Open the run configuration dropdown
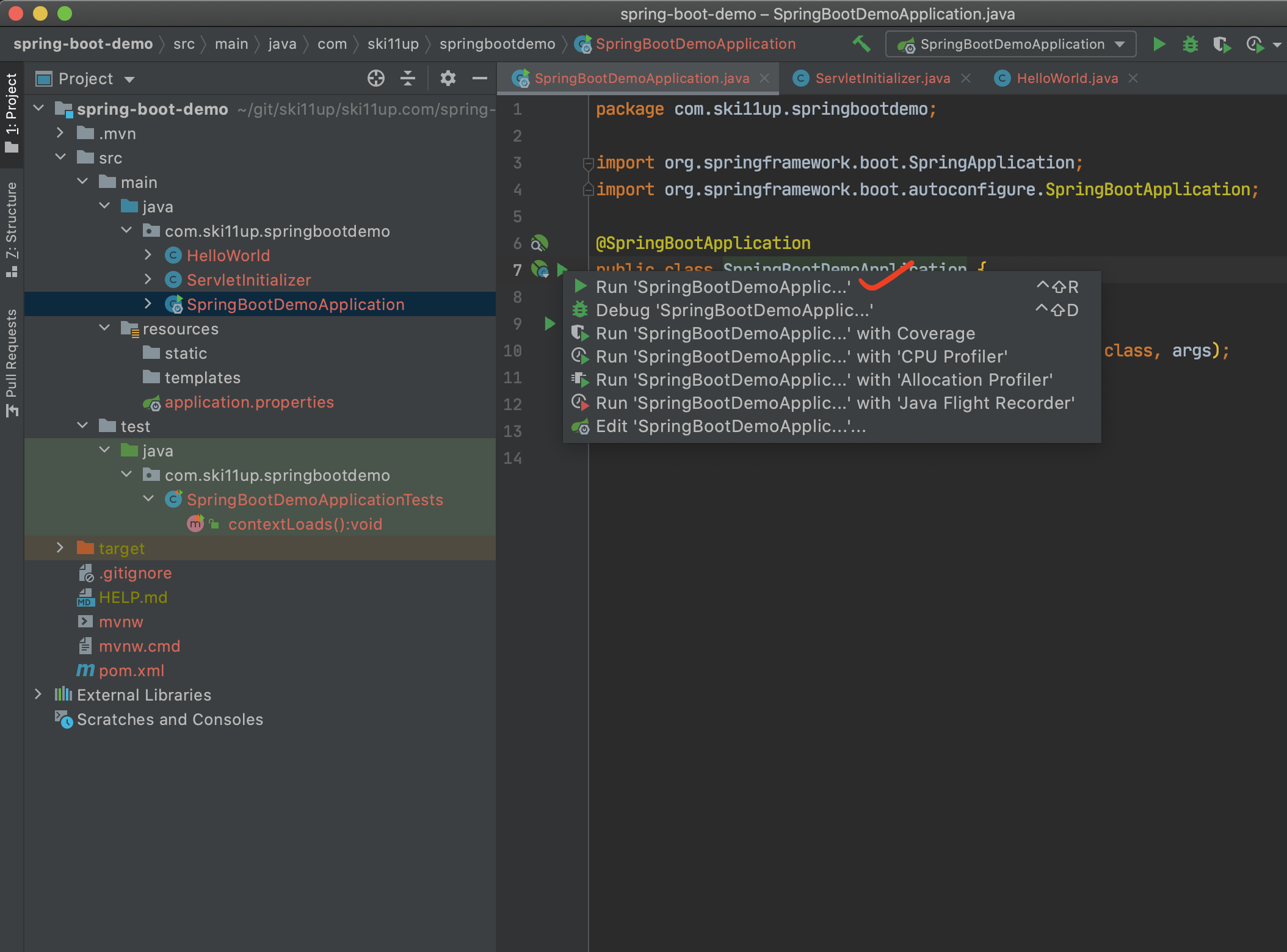This screenshot has height=952, width=1287. tap(1011, 44)
